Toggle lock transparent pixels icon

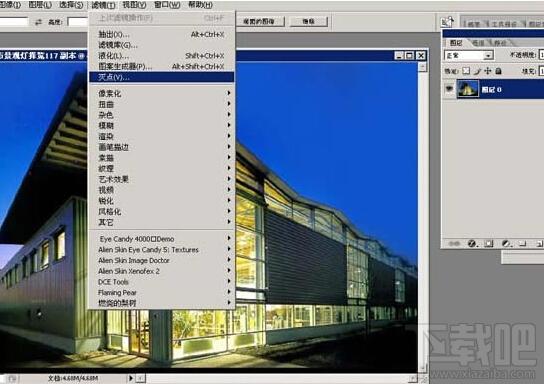pyautogui.click(x=466, y=71)
